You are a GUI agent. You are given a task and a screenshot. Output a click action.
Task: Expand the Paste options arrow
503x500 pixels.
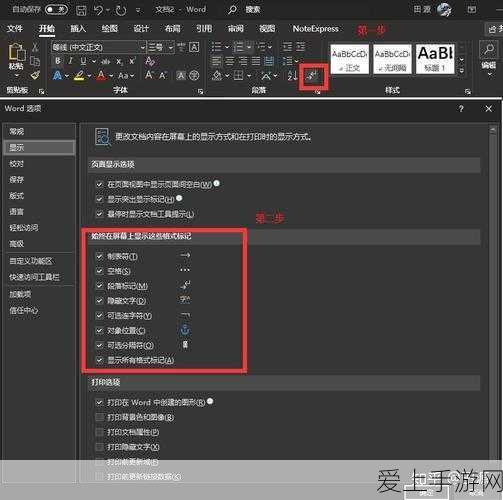coord(16,76)
